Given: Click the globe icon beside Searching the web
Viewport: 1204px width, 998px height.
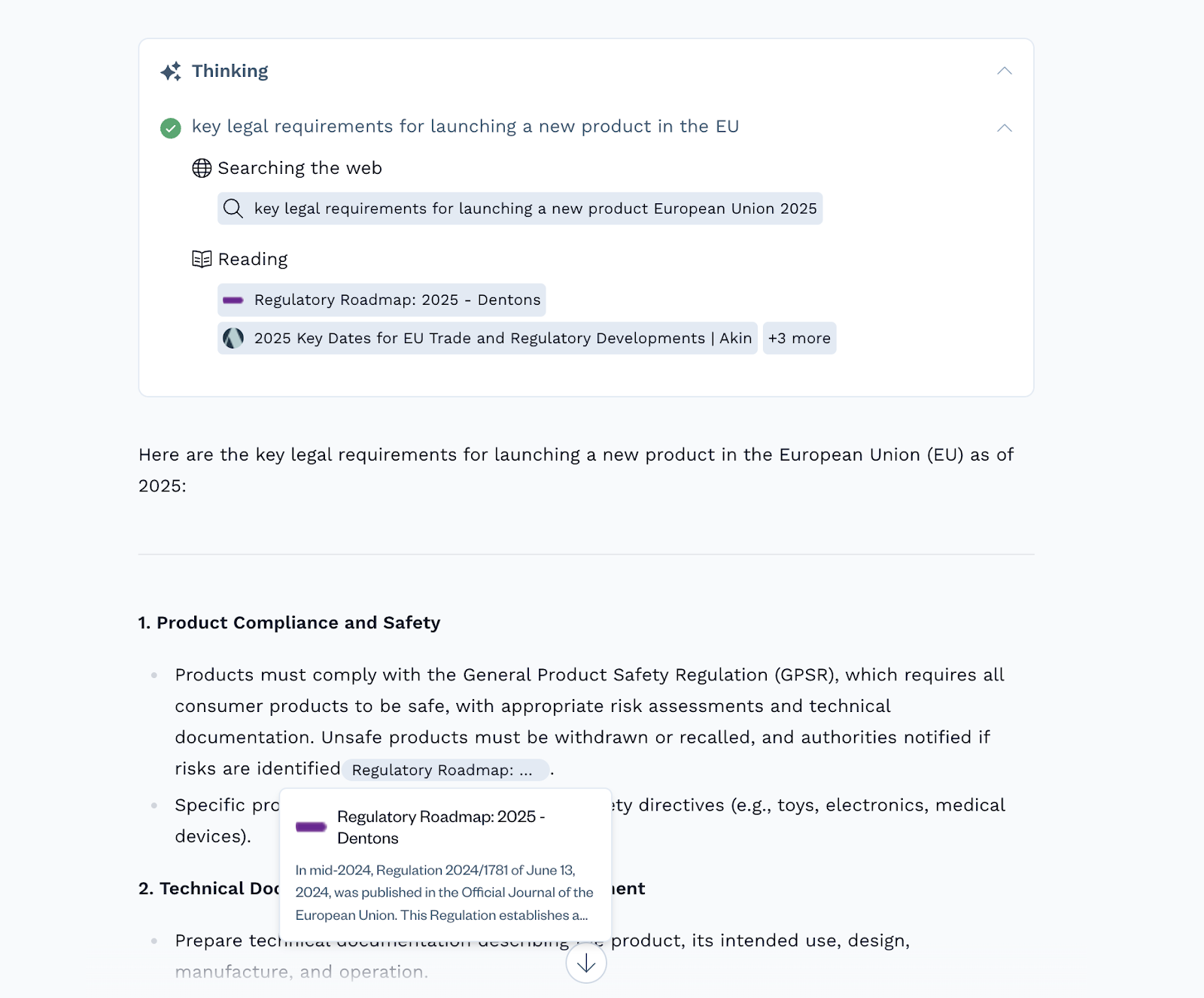Looking at the screenshot, I should (x=202, y=169).
